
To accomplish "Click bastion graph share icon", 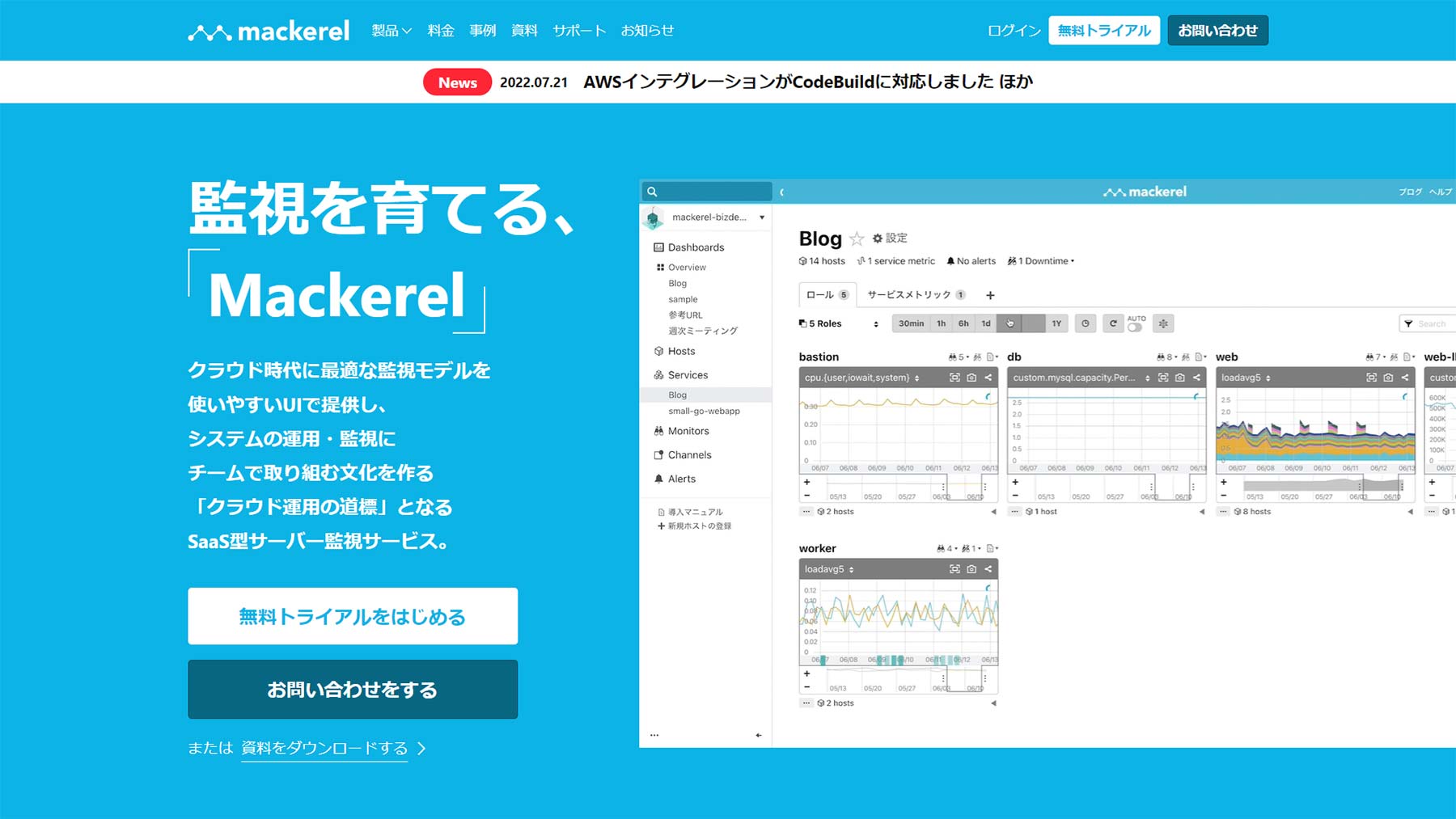I will click(x=988, y=378).
